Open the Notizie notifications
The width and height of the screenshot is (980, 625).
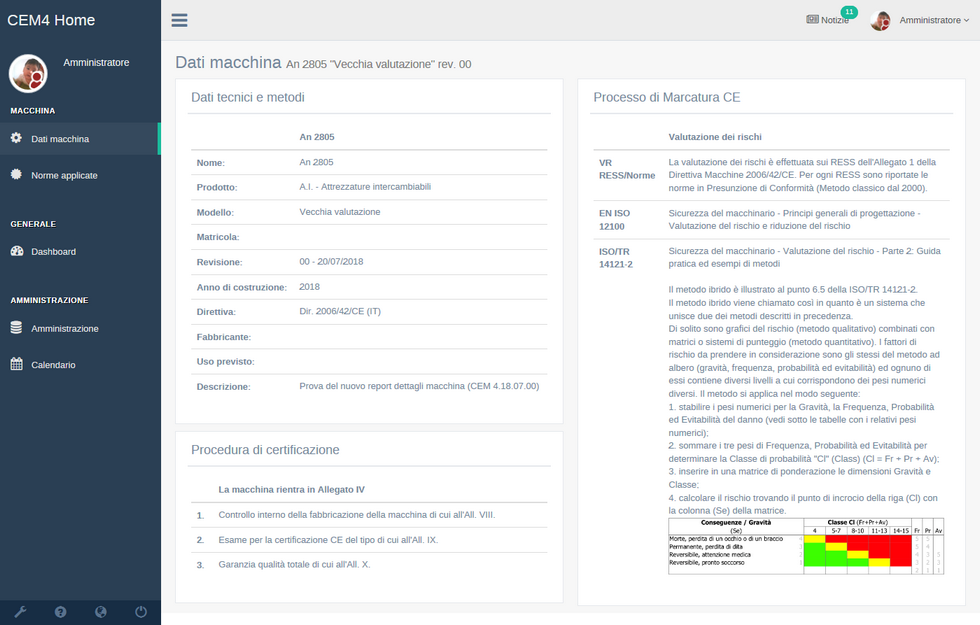tap(827, 20)
